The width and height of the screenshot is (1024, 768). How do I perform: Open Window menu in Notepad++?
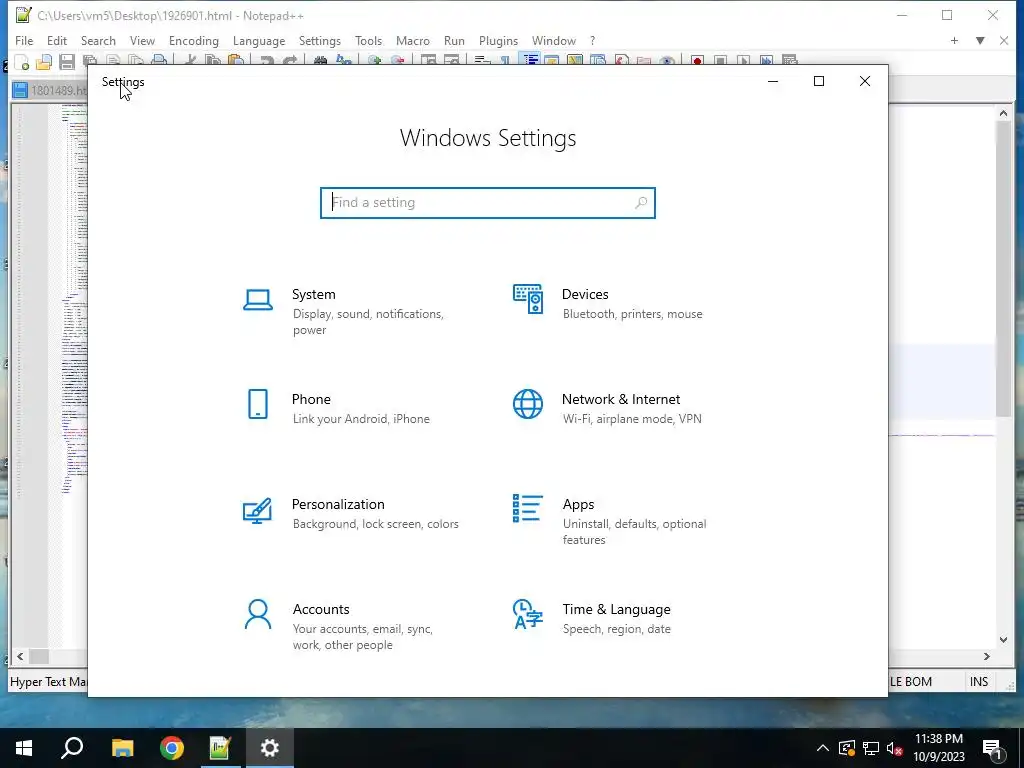553,40
